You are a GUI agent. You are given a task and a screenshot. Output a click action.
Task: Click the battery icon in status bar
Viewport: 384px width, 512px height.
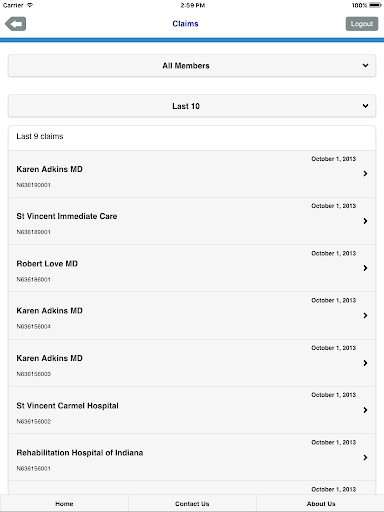coord(375,5)
